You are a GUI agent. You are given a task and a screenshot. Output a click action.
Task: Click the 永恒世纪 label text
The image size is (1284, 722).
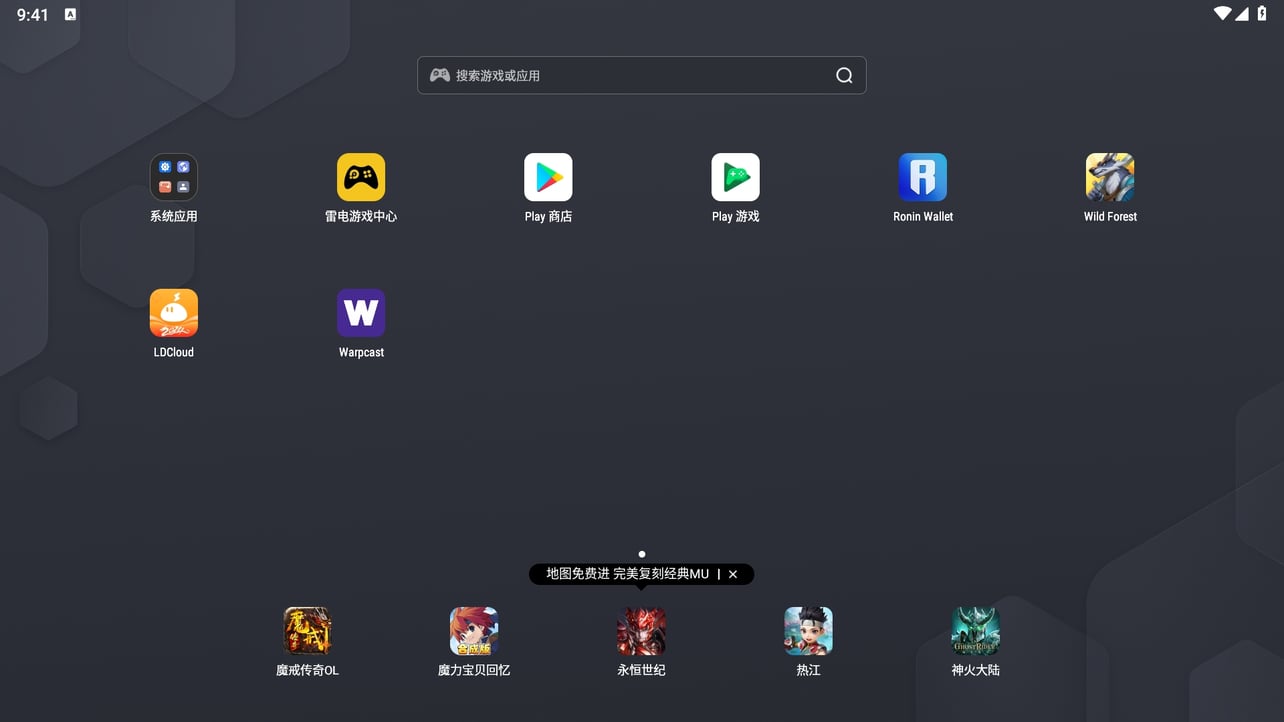coord(641,670)
